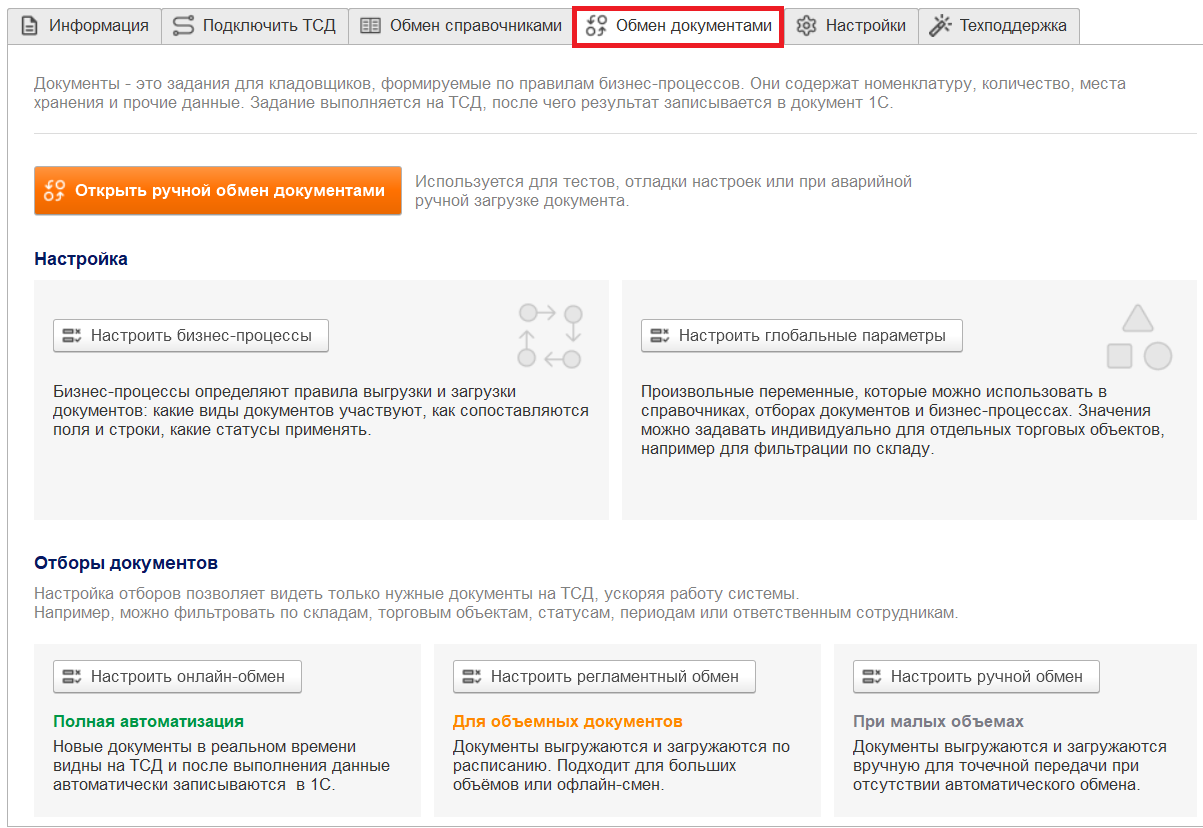Switch to the Подключить ТСД tab
Image resolution: width=1203 pixels, height=828 pixels.
click(254, 27)
